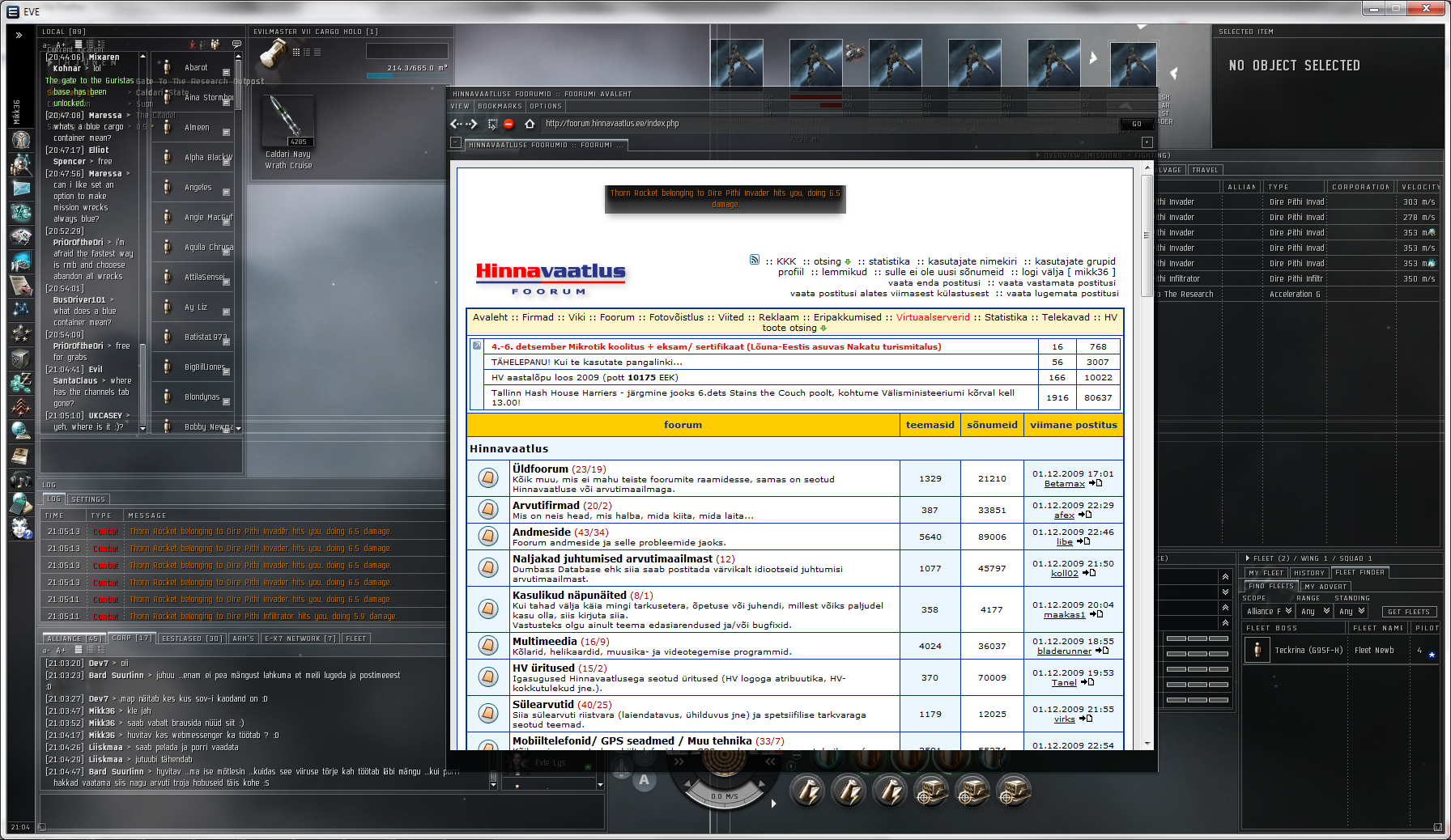The width and height of the screenshot is (1451, 840).
Task: Expand the Neocom with the double-arrow icon
Action: pos(19,35)
